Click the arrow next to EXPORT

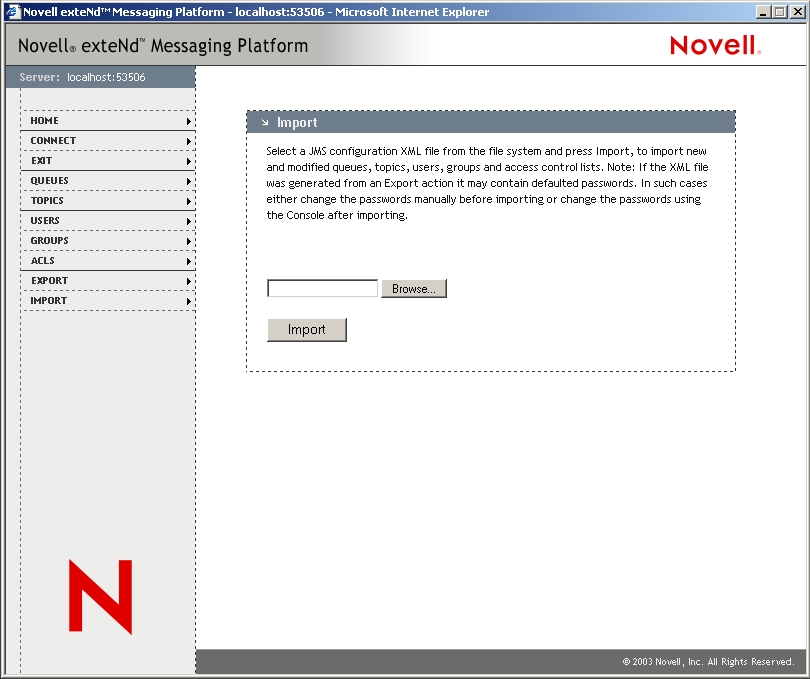[189, 281]
